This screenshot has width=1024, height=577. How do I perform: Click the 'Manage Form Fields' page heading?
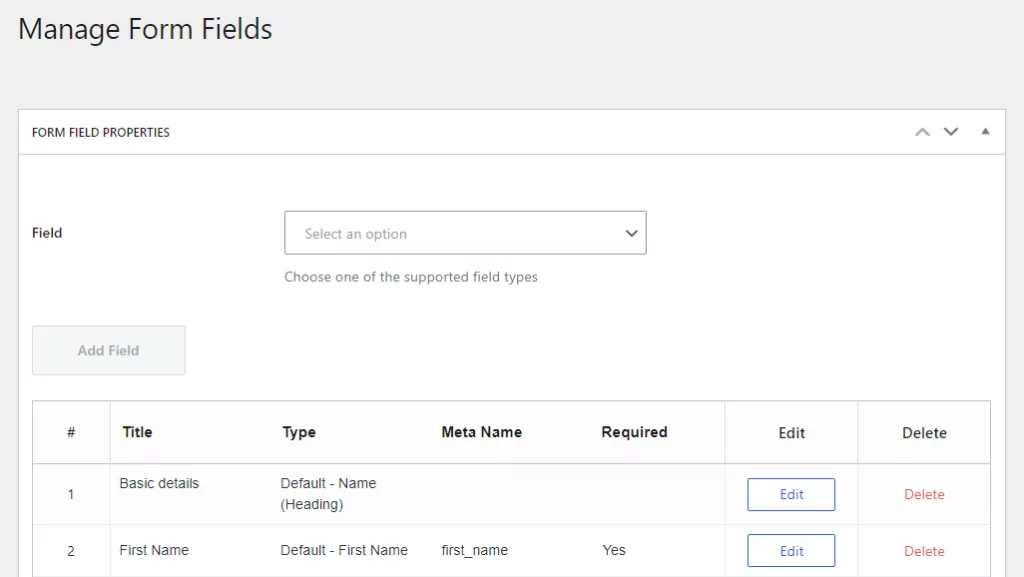point(145,29)
